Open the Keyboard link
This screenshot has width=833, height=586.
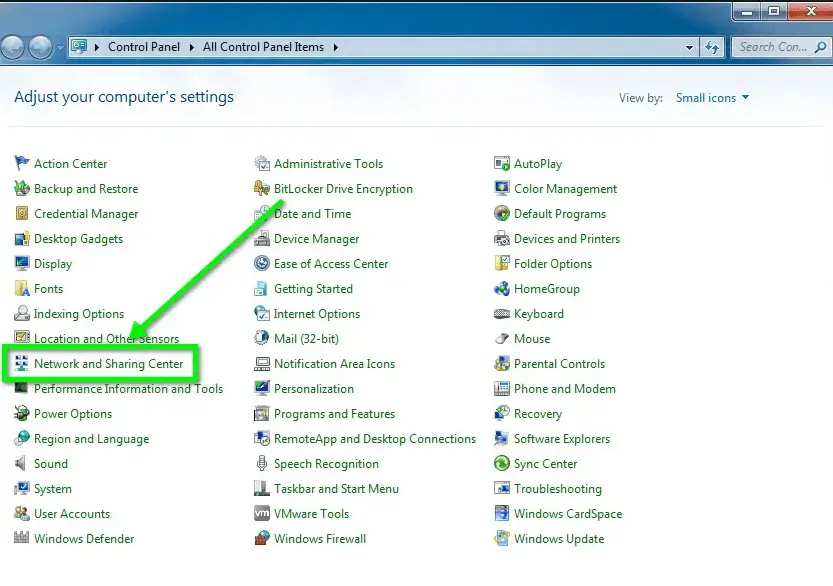539,313
